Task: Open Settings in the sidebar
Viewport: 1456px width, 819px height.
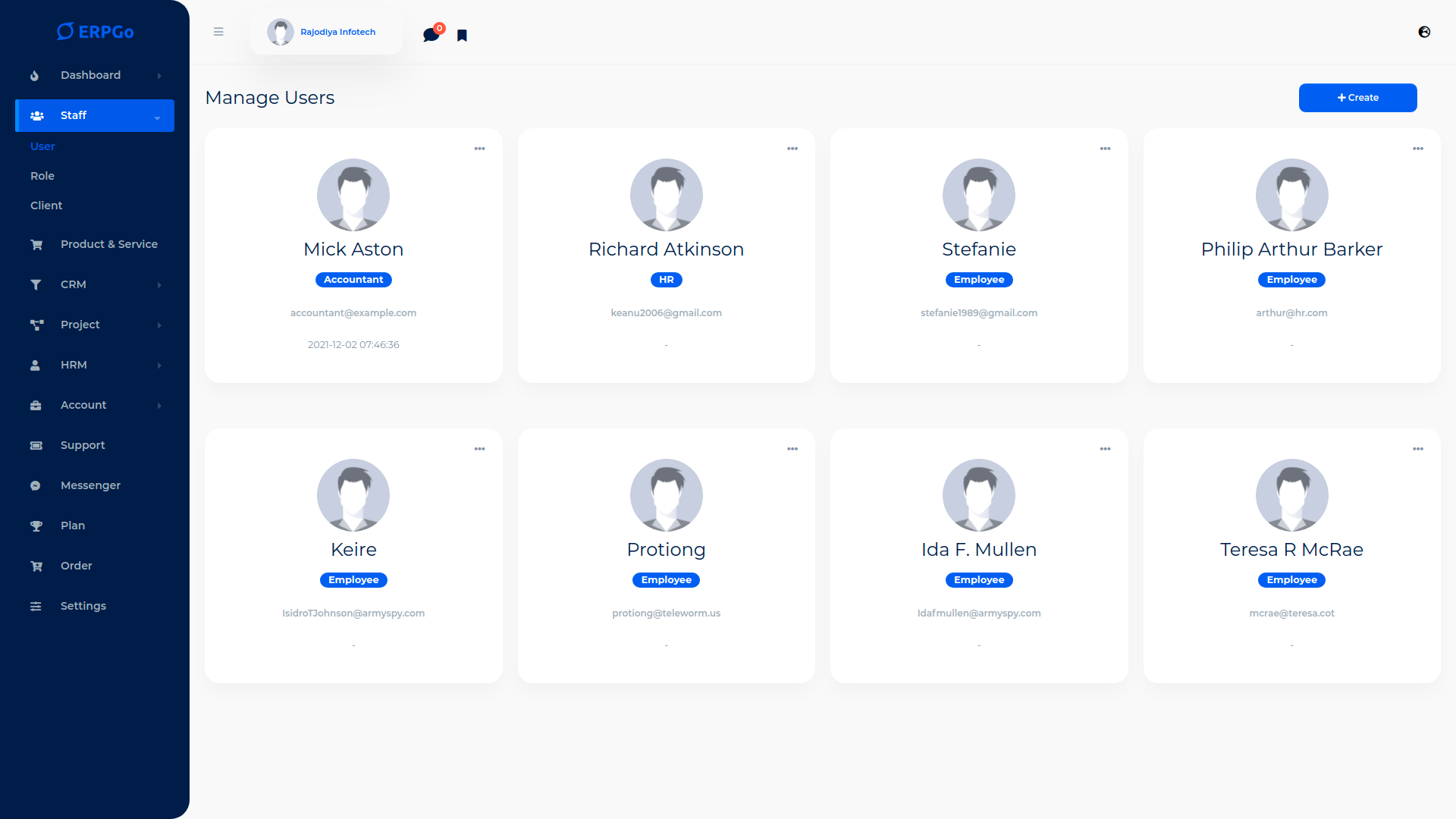Action: coord(83,606)
